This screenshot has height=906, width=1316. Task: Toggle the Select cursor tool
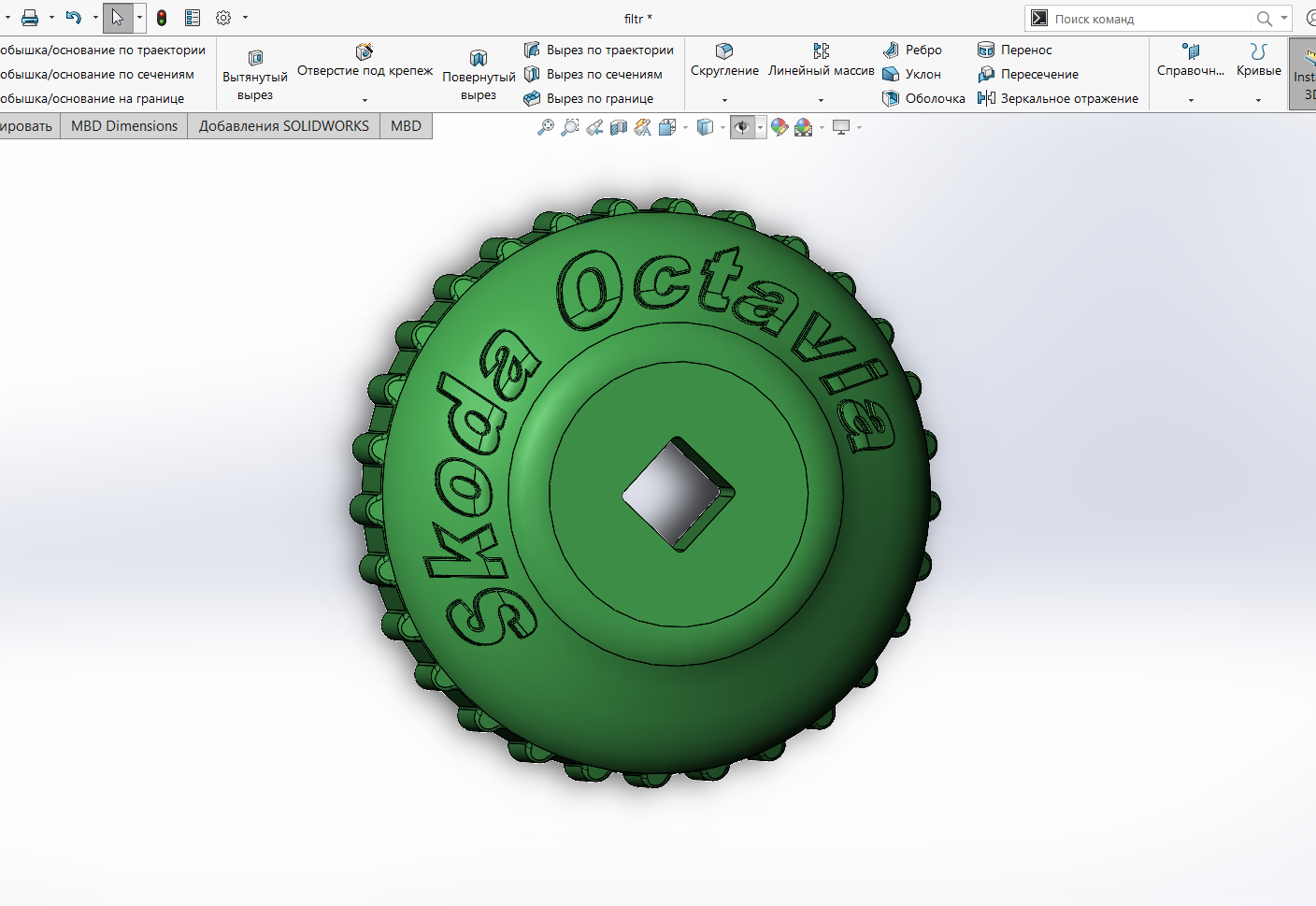coord(118,18)
